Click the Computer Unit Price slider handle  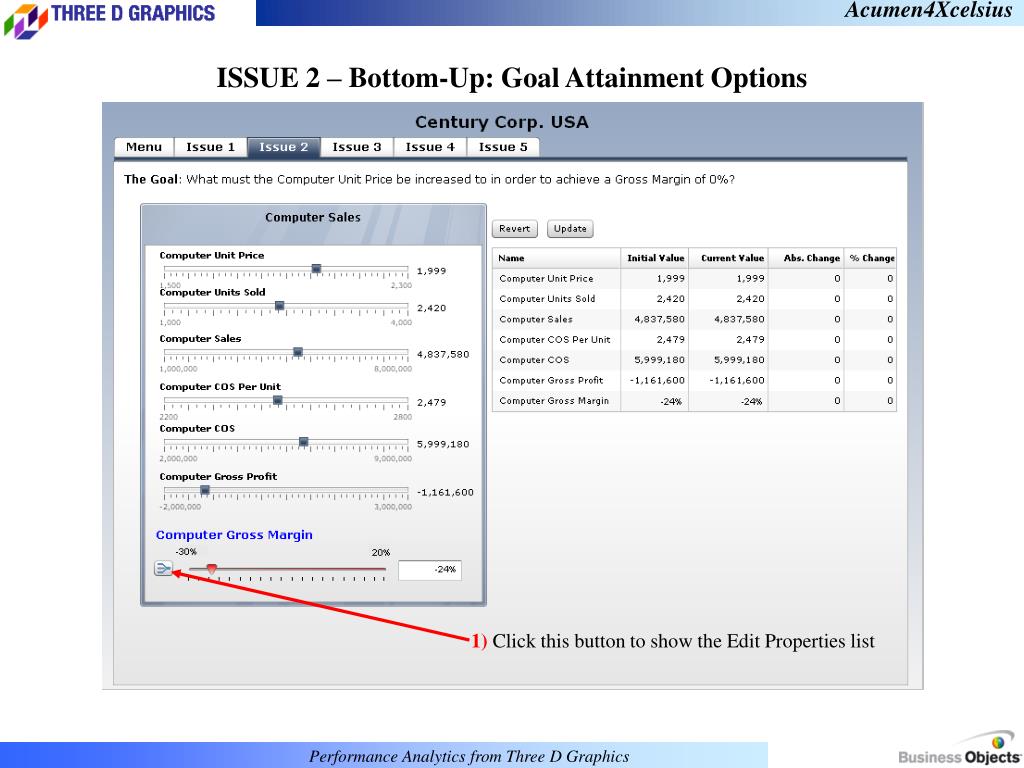(x=316, y=268)
